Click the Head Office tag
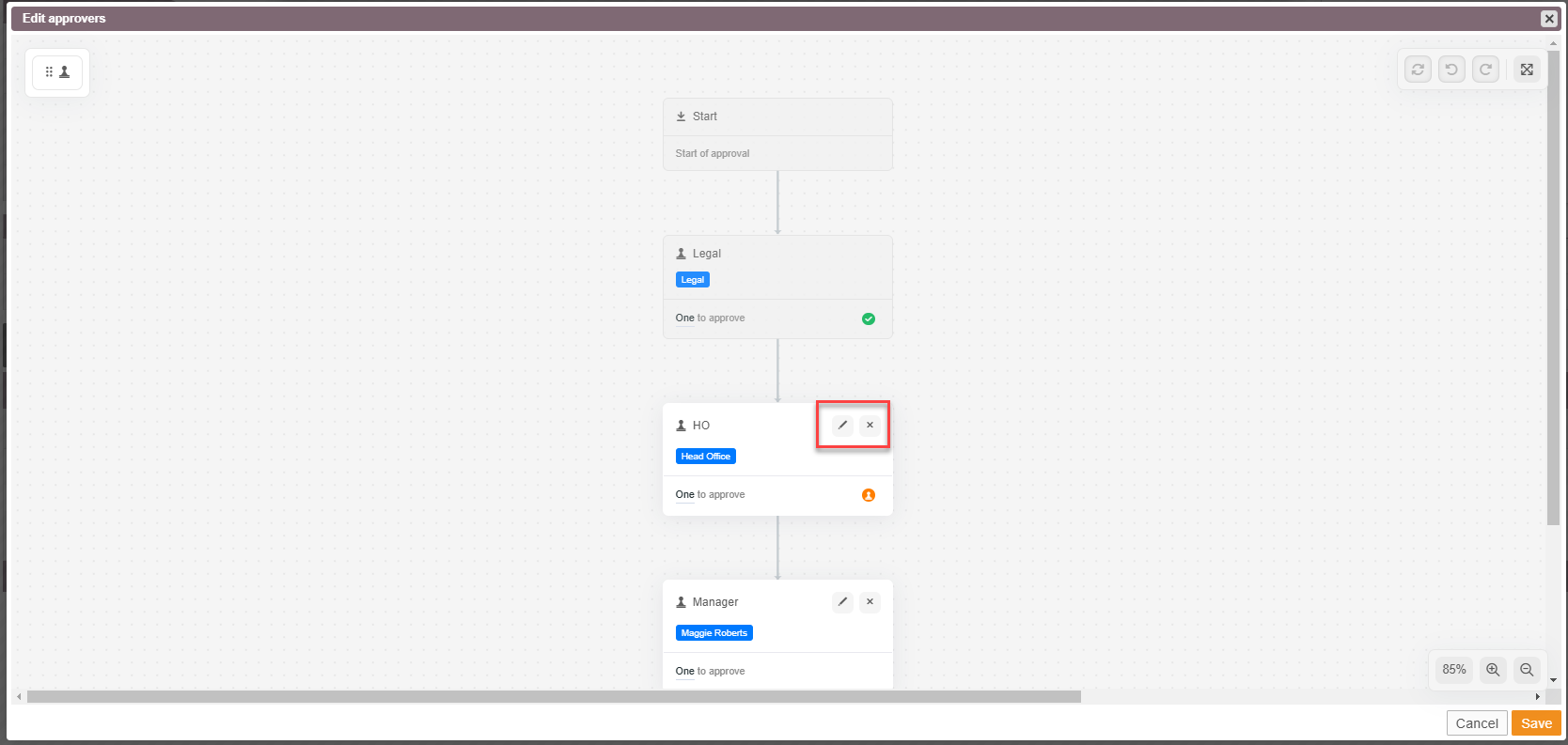This screenshot has width=1568, height=745. coord(706,457)
